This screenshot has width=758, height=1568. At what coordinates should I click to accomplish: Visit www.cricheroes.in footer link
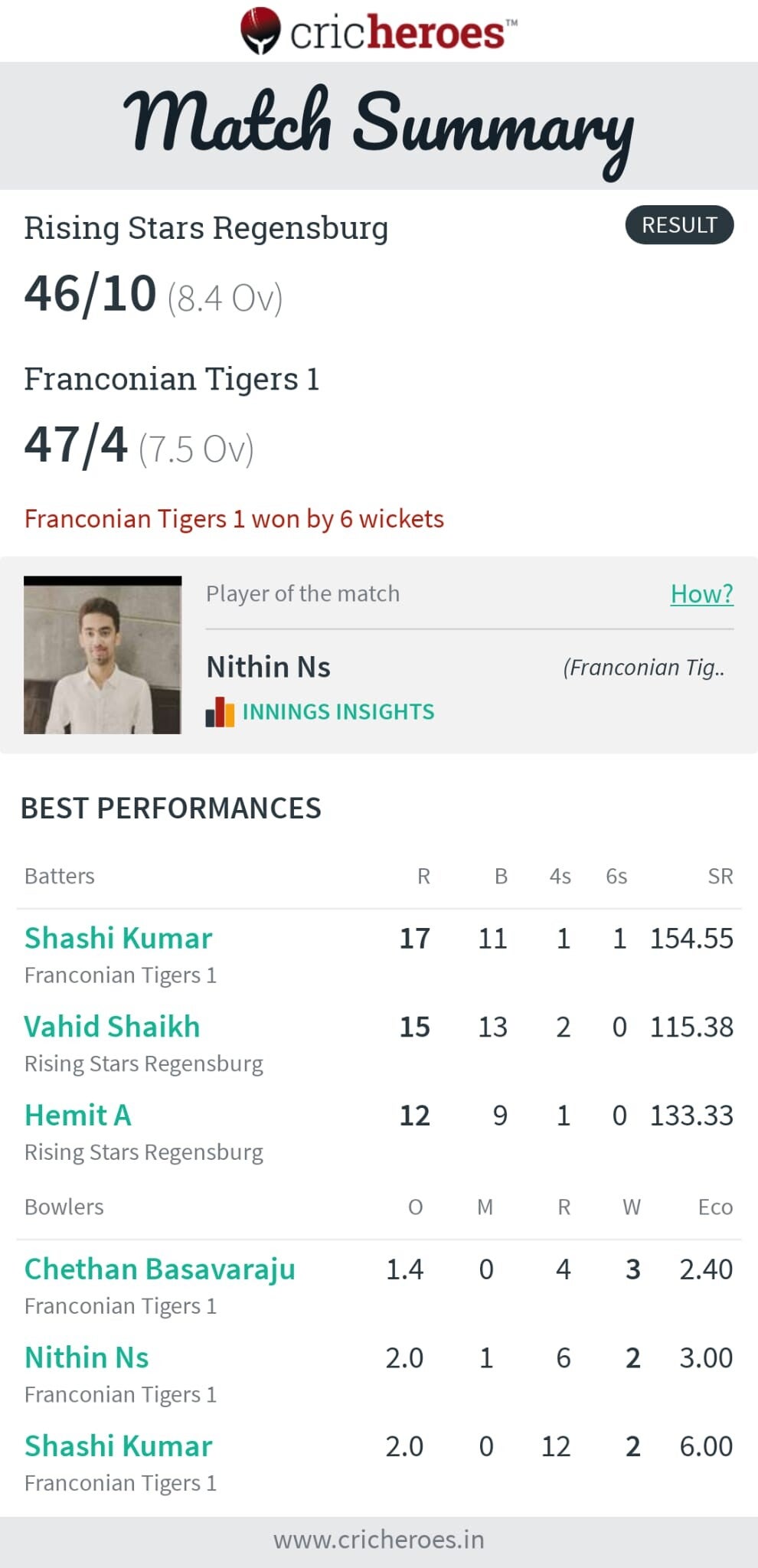379,1540
